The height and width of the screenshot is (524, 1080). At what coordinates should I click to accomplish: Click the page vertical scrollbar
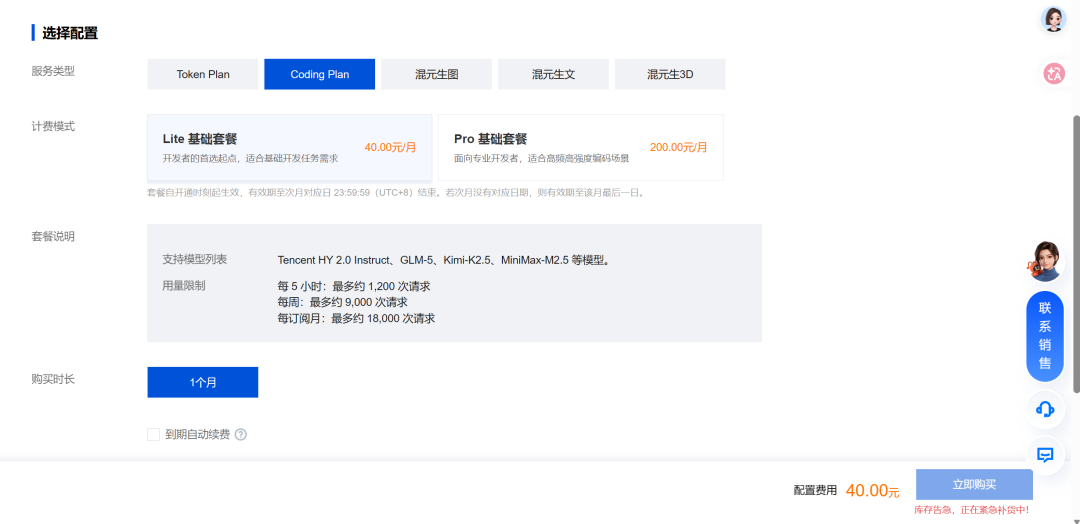click(x=1077, y=254)
